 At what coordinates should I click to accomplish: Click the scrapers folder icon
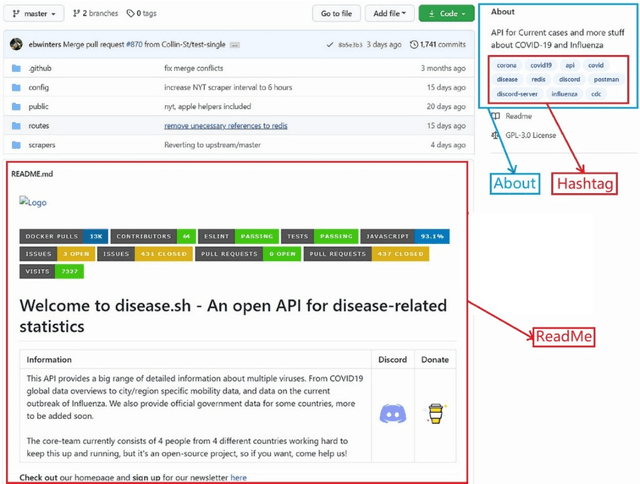point(16,145)
